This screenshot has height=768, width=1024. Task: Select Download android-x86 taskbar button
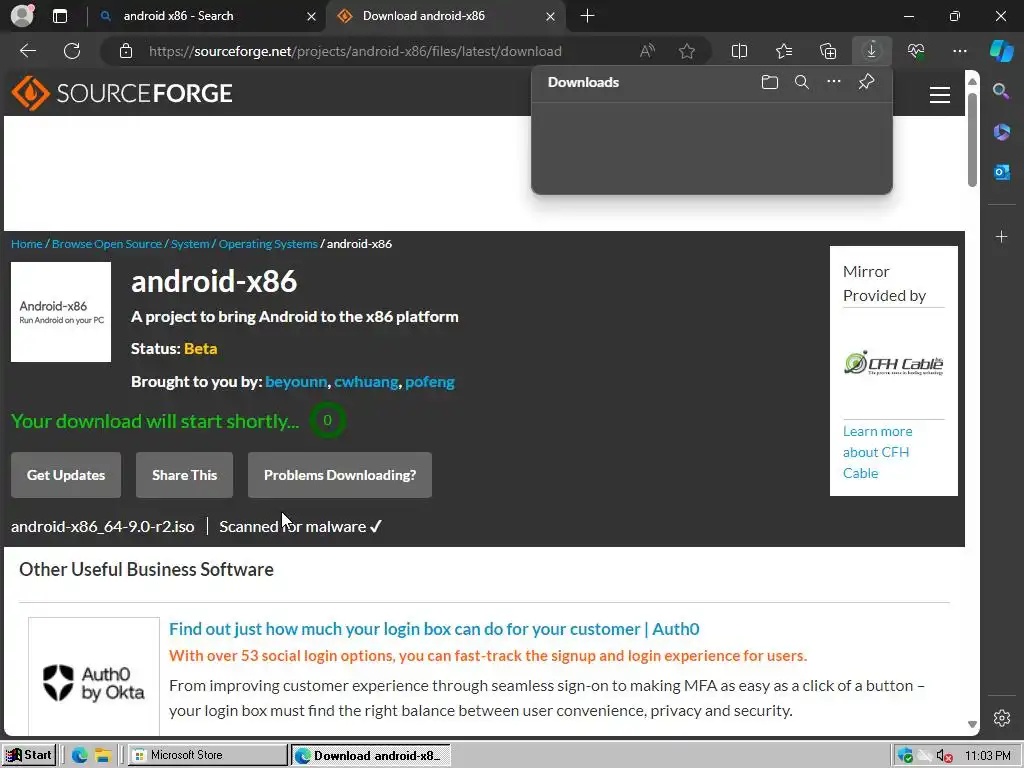[x=370, y=756]
